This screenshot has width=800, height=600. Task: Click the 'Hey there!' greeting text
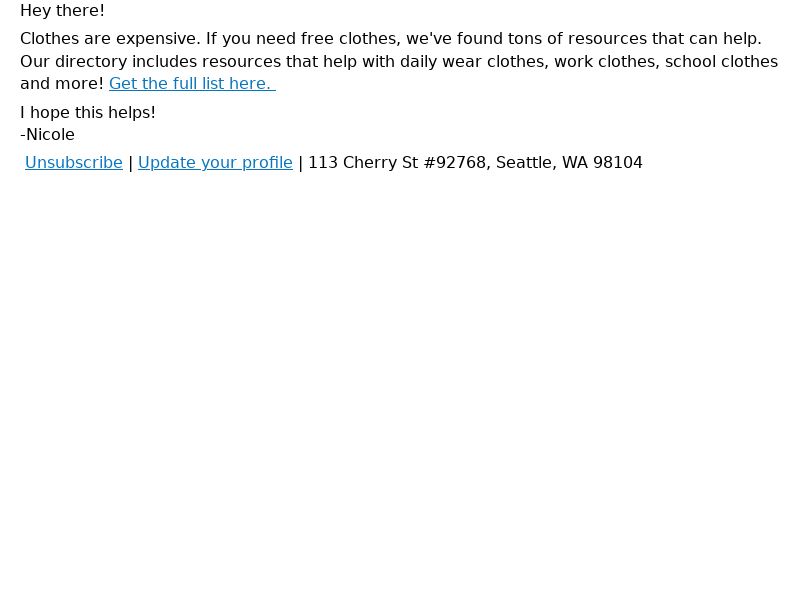point(62,11)
